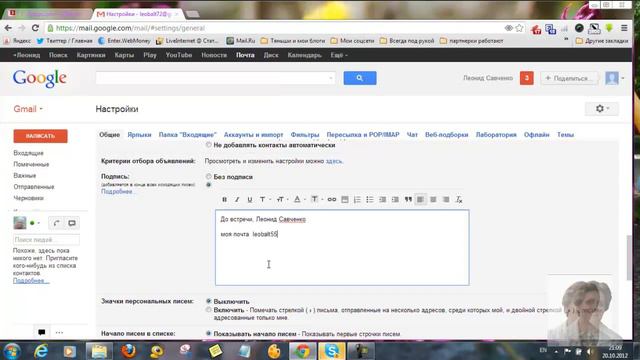This screenshot has width=640, height=360.
Task: Open 'Подробнее' link under signature label
Action: tap(116, 191)
